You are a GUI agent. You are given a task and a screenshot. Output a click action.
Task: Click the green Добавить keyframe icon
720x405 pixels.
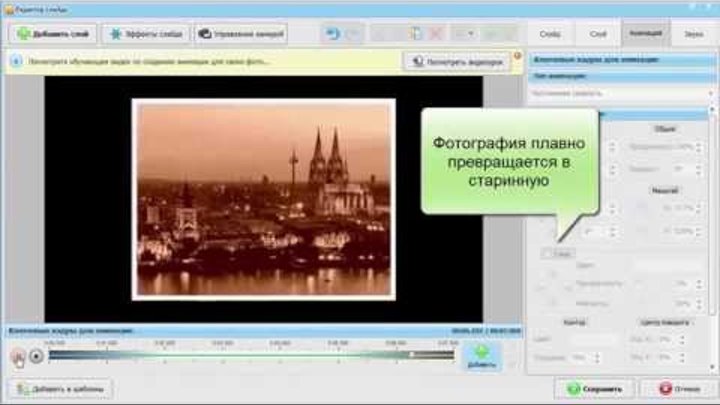point(481,355)
